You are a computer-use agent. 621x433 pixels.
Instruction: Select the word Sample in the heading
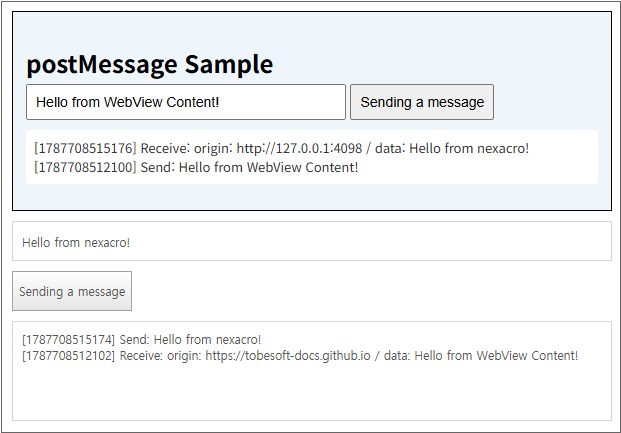(x=229, y=65)
